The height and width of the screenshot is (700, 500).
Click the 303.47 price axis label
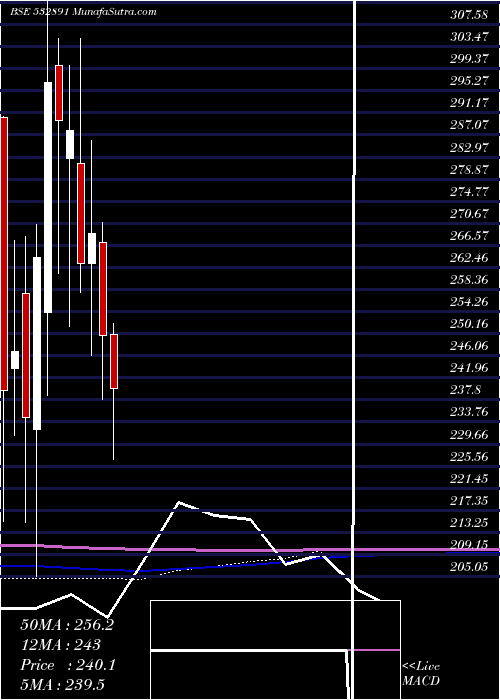(x=468, y=37)
